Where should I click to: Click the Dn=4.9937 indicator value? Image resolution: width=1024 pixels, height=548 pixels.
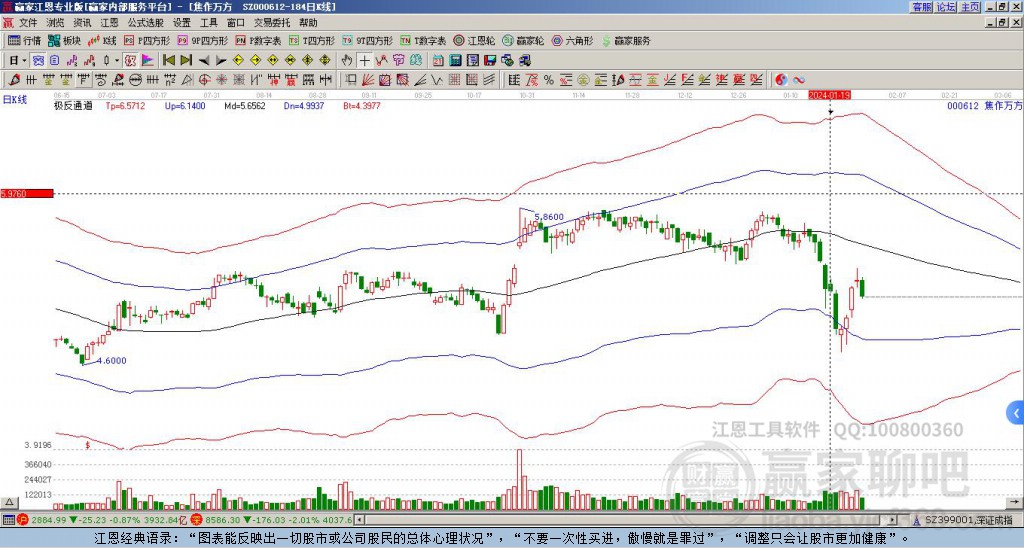tap(304, 106)
